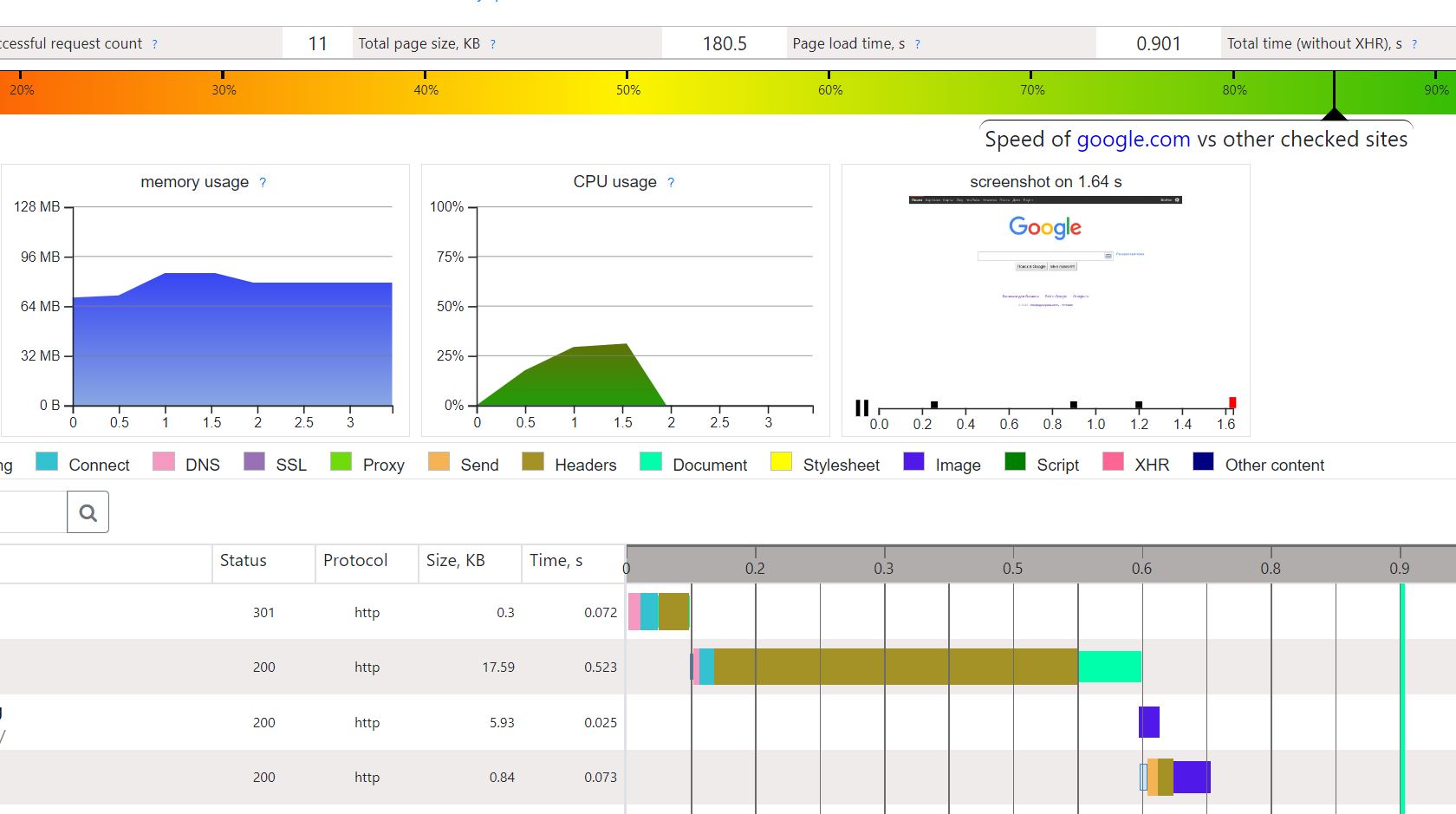This screenshot has height=814, width=1456.
Task: Click the XHR legend color swatch
Action: coord(1113,461)
